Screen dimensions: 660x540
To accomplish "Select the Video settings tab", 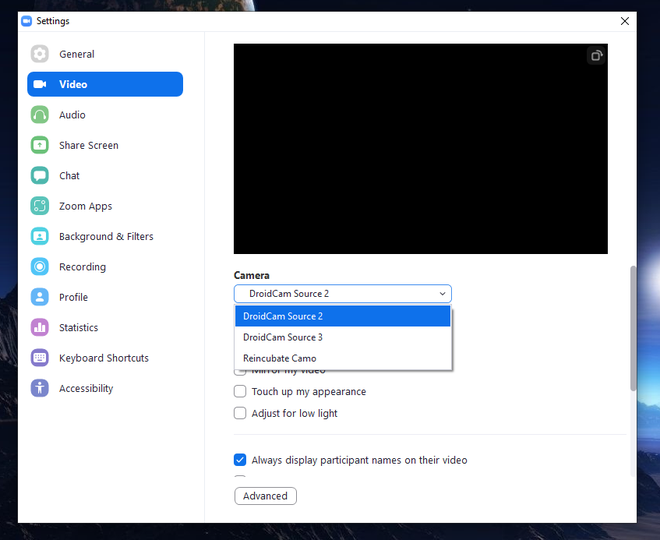I will [x=105, y=84].
